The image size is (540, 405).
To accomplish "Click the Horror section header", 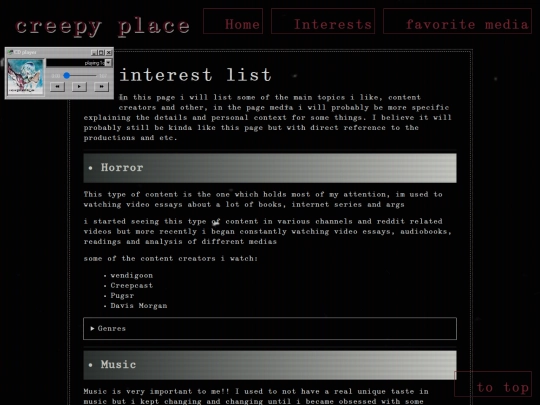I will coord(270,168).
